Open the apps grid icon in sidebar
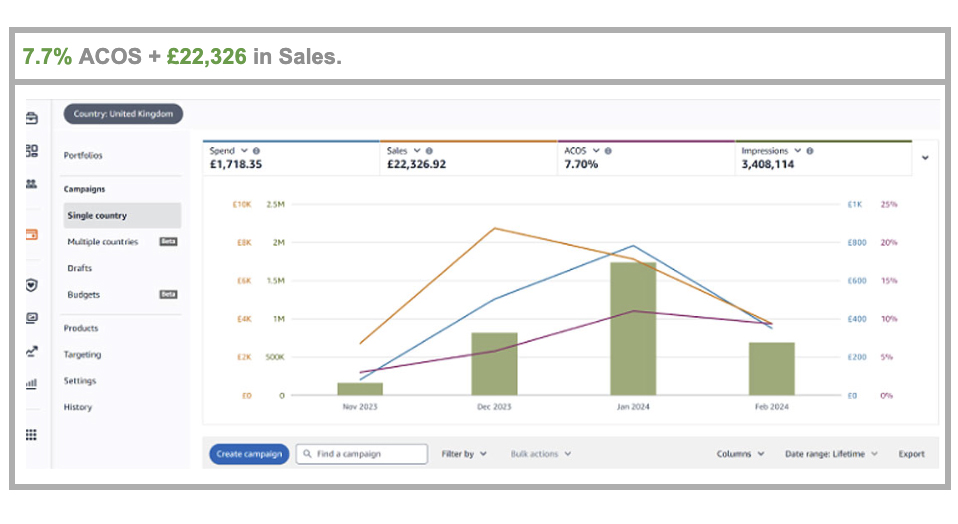The image size is (958, 524). [32, 434]
